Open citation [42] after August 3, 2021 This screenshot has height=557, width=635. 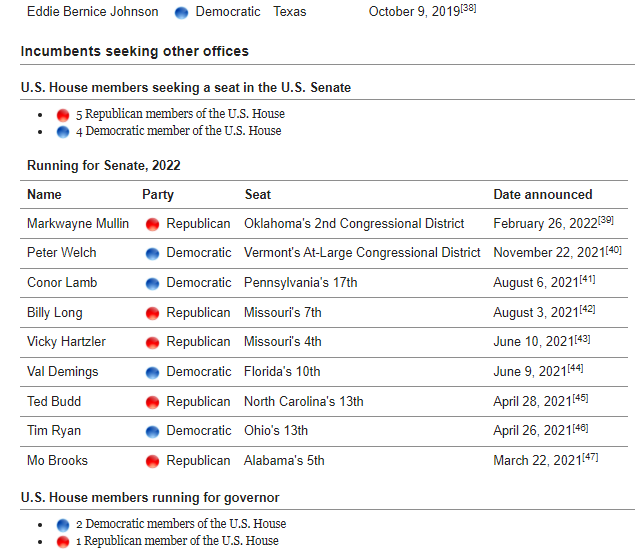(x=587, y=309)
